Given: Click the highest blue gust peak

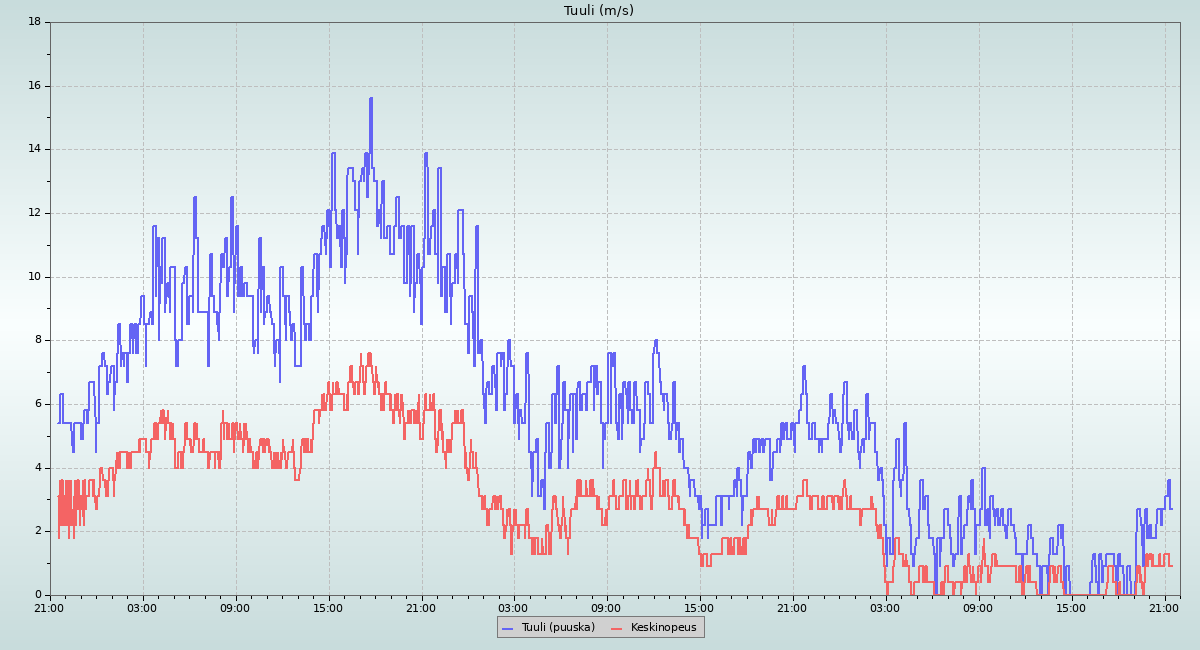Looking at the screenshot, I should pyautogui.click(x=370, y=99).
